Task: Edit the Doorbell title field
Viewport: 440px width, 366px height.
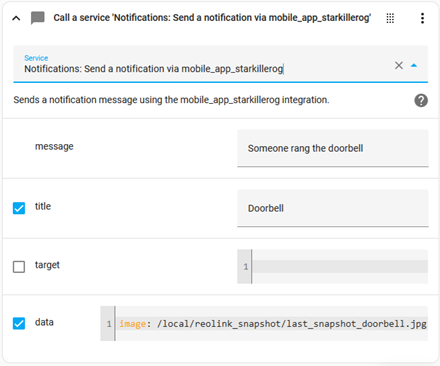Action: tap(333, 208)
